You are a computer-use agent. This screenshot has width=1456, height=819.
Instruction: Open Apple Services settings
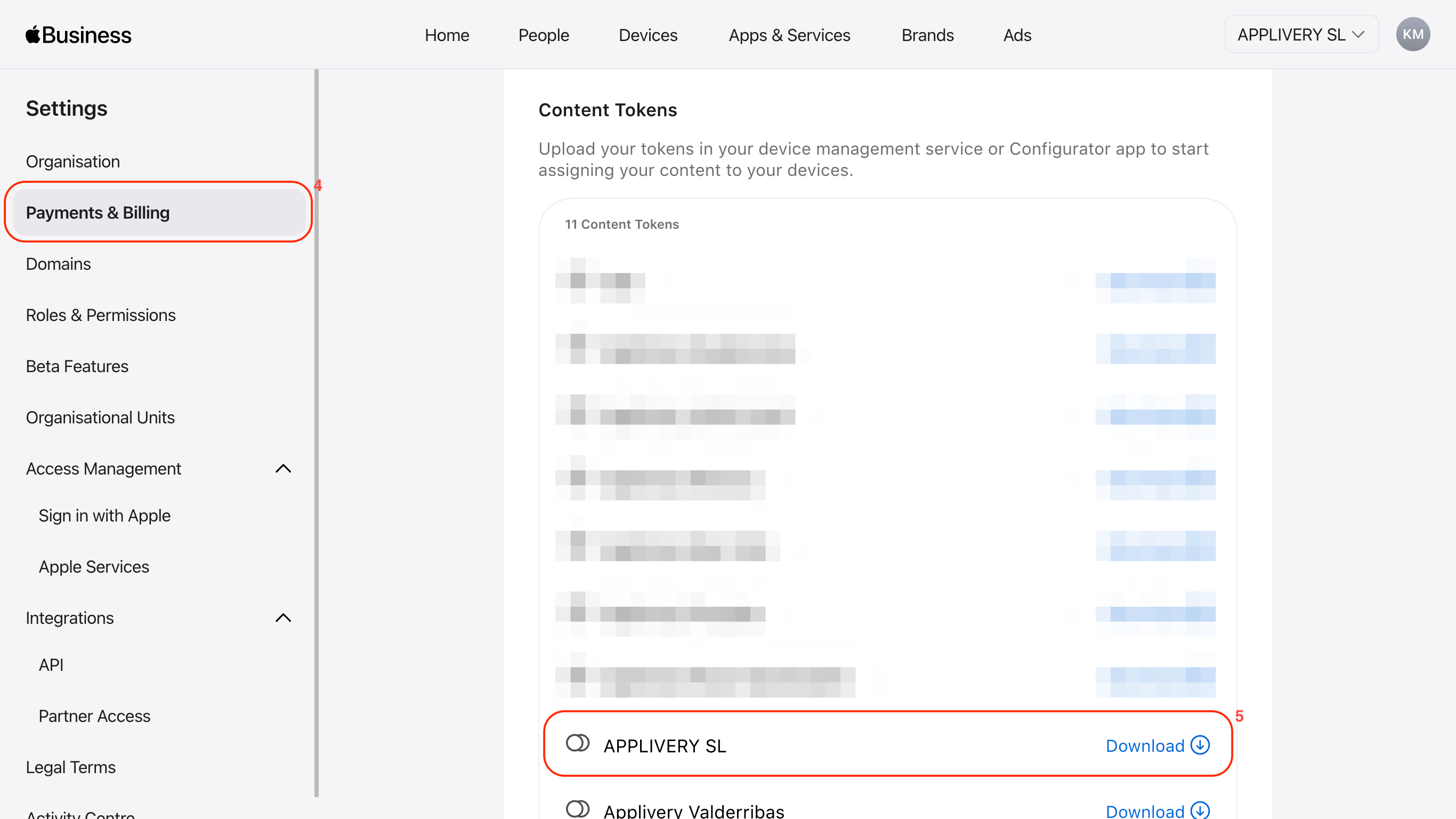pos(94,567)
